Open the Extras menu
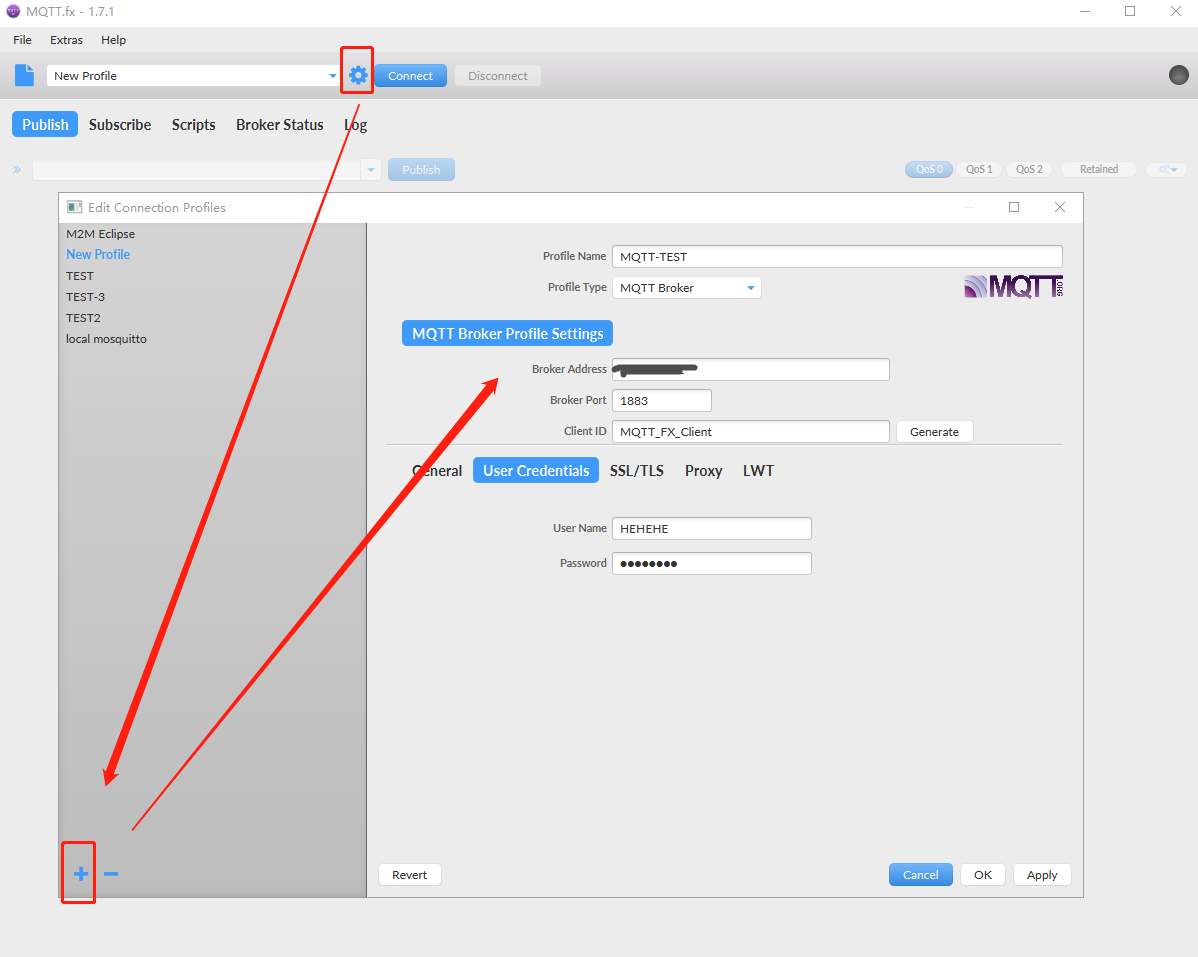1198x957 pixels. (x=66, y=40)
